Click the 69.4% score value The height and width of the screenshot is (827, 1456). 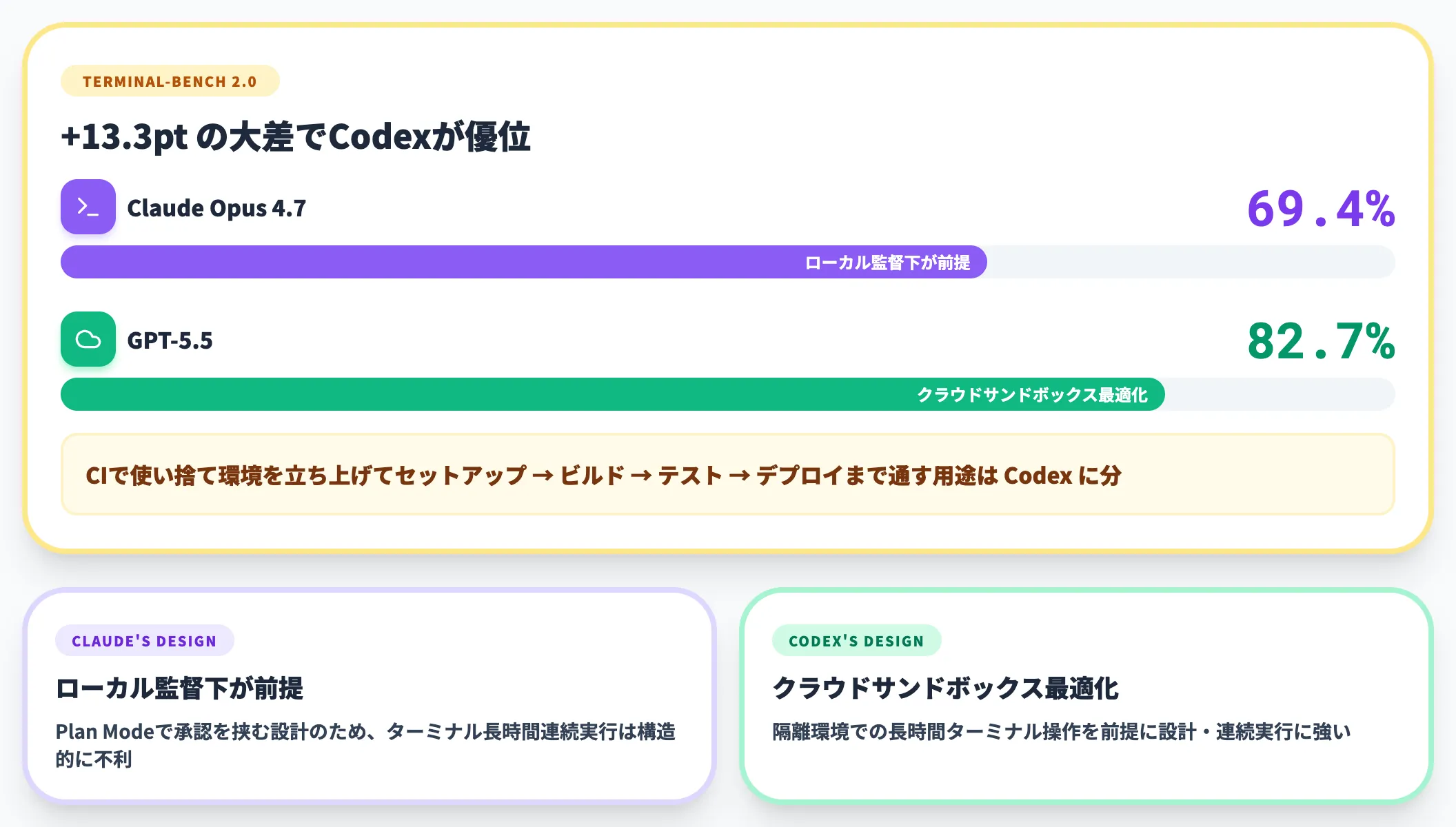[x=1321, y=208]
